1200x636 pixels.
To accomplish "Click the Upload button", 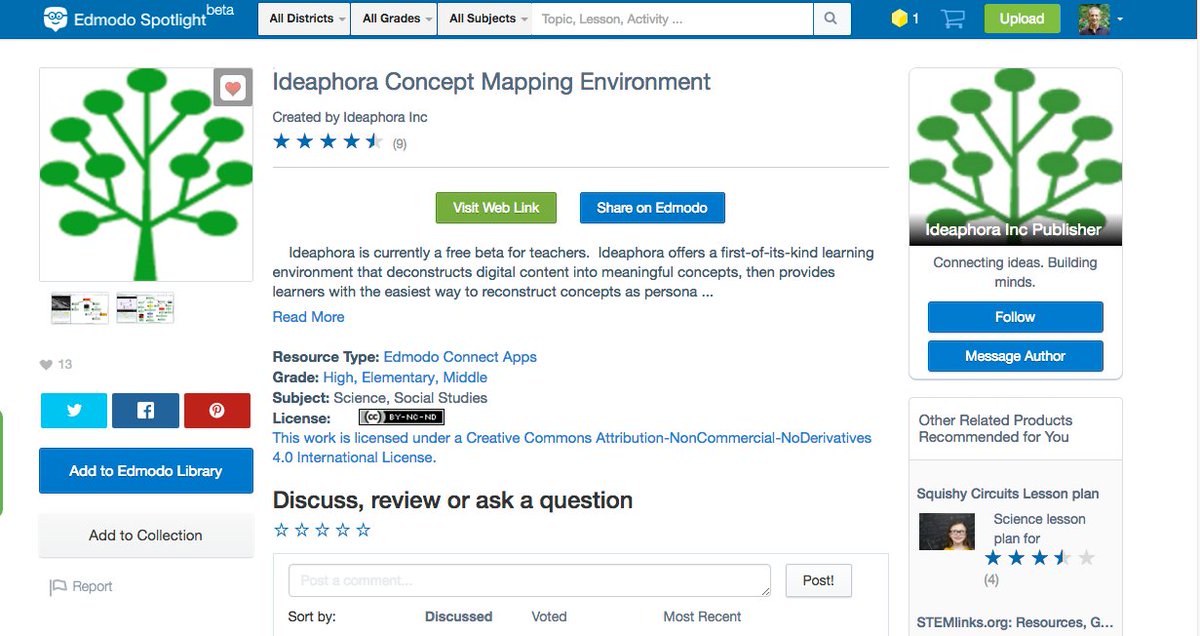I will point(1022,18).
